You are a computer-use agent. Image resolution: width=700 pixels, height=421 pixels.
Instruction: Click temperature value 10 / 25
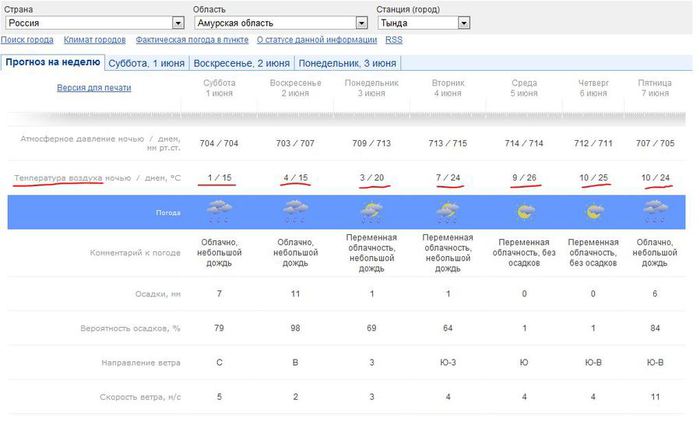click(594, 178)
